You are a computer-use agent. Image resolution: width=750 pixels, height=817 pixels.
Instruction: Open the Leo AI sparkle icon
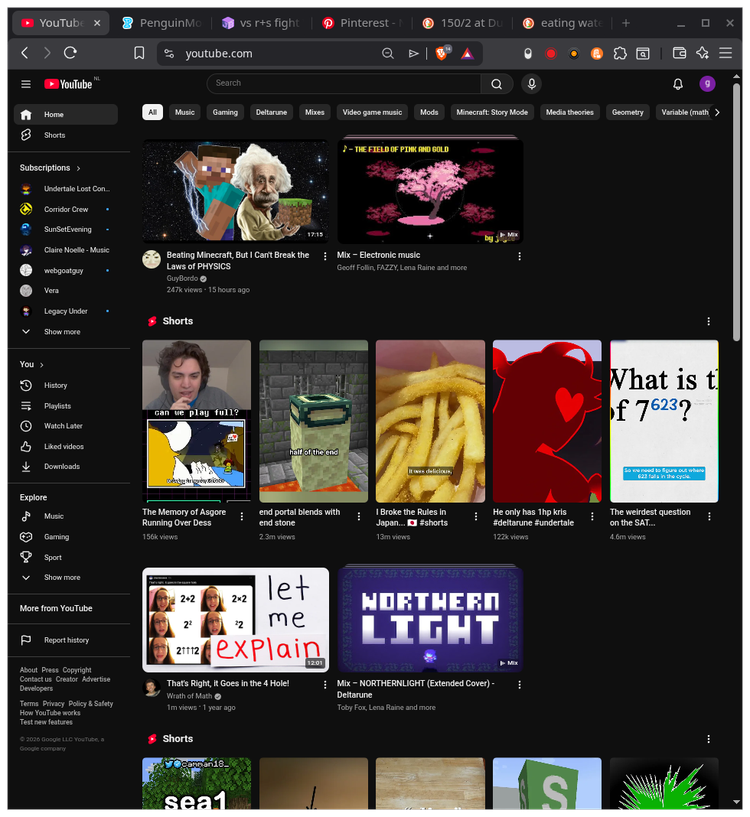703,53
